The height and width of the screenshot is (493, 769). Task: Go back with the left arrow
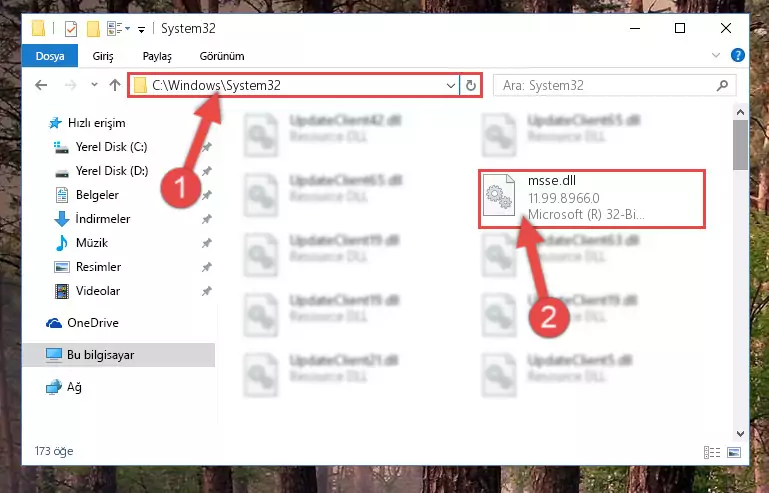(41, 85)
